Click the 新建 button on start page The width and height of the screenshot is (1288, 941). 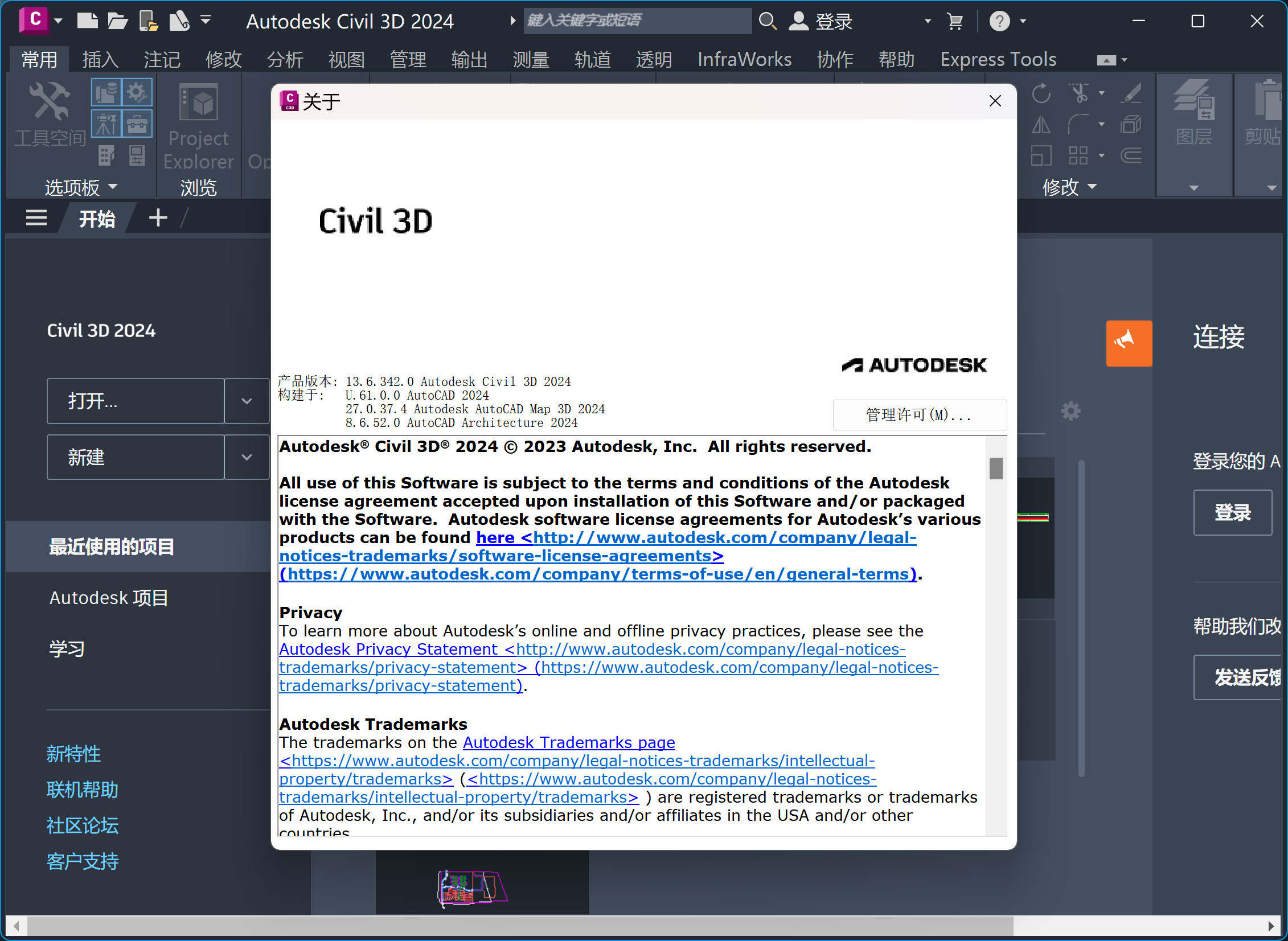[x=136, y=457]
